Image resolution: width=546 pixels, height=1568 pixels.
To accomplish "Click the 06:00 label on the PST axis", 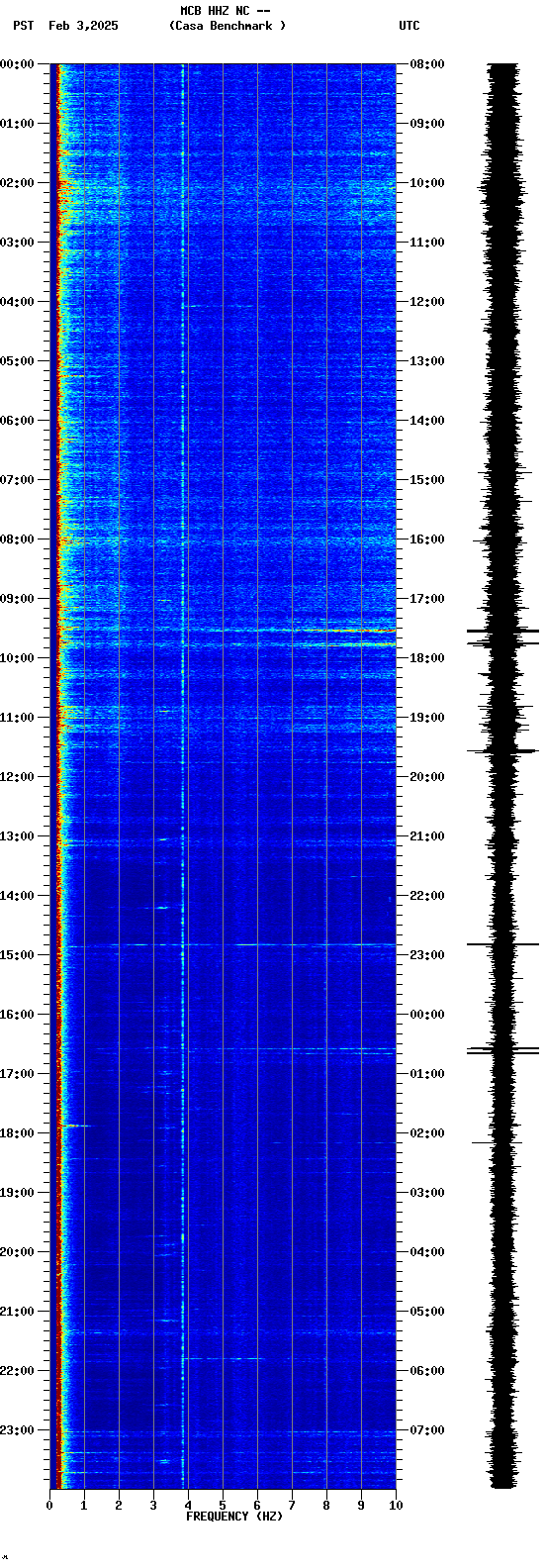I will coord(18,421).
